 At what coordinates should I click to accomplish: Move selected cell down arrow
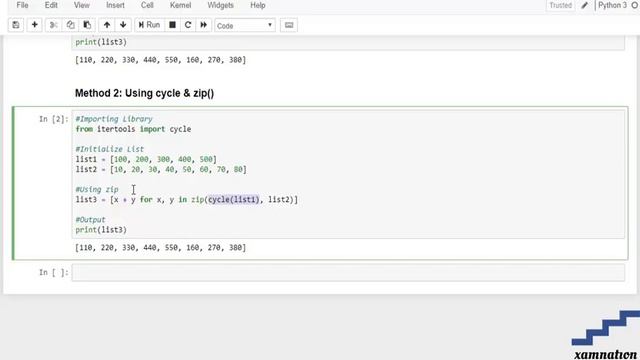pos(123,25)
